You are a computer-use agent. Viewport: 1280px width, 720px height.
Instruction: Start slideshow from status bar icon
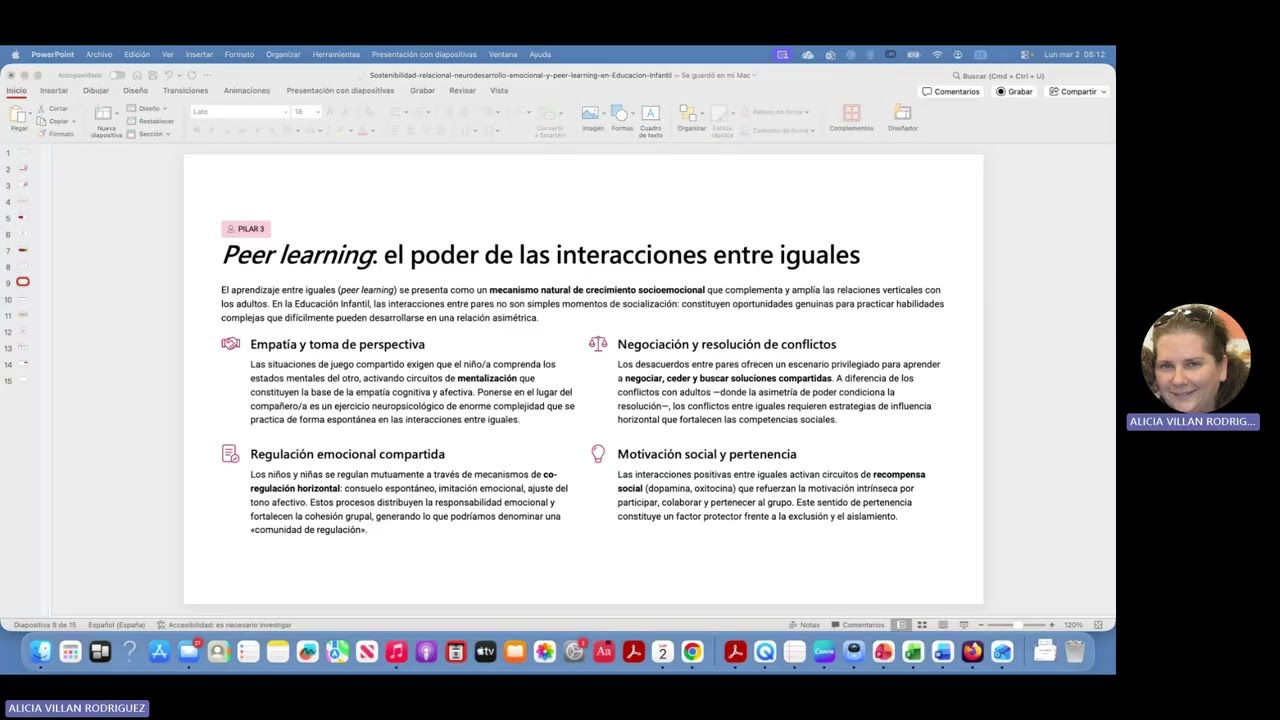[963, 625]
